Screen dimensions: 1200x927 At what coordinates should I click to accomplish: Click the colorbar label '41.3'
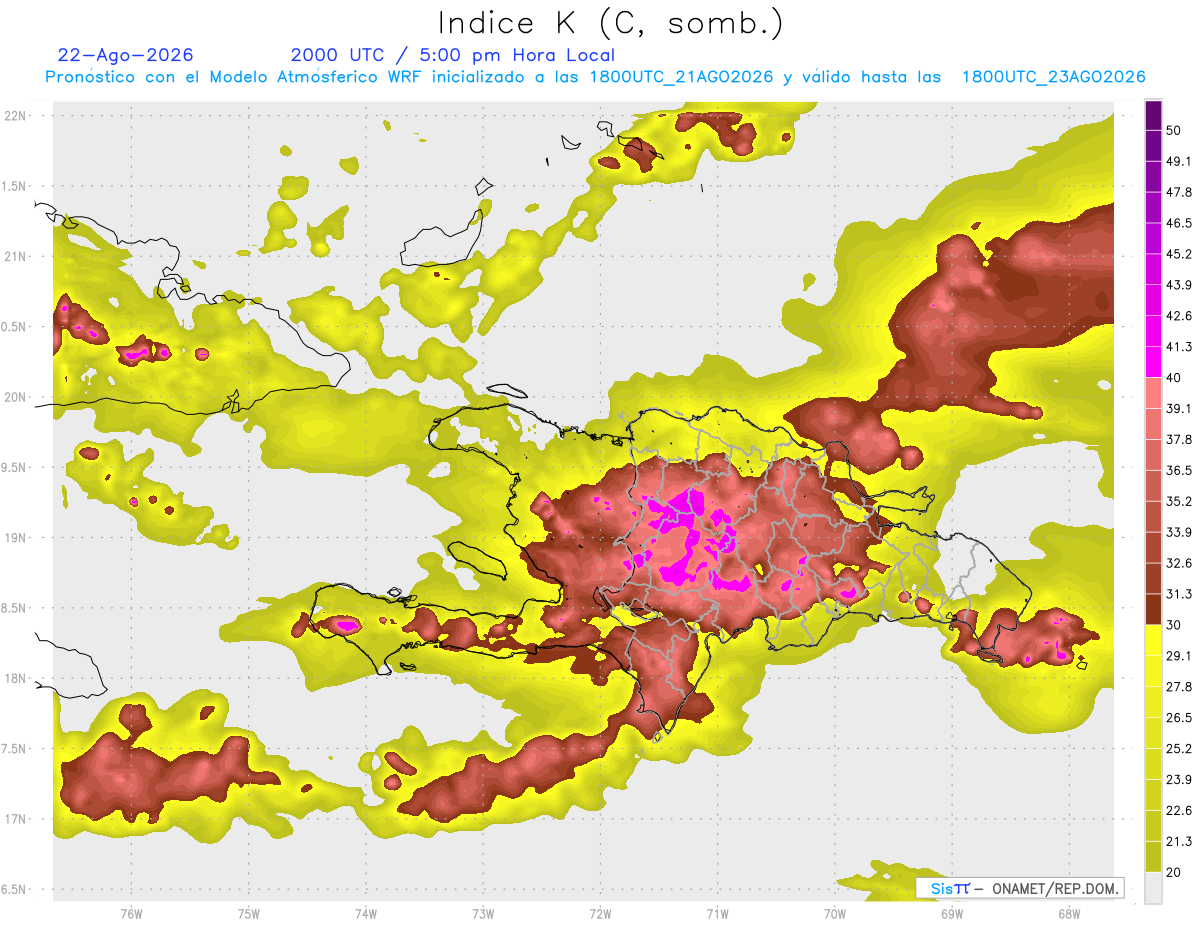click(1179, 347)
